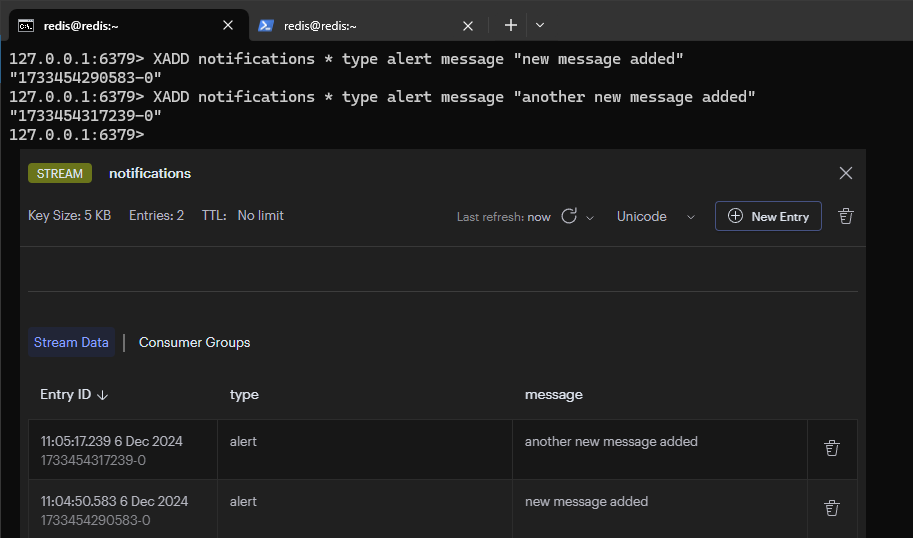Click the notifications key name to edit
Screen dimensions: 913x538
click(x=150, y=173)
